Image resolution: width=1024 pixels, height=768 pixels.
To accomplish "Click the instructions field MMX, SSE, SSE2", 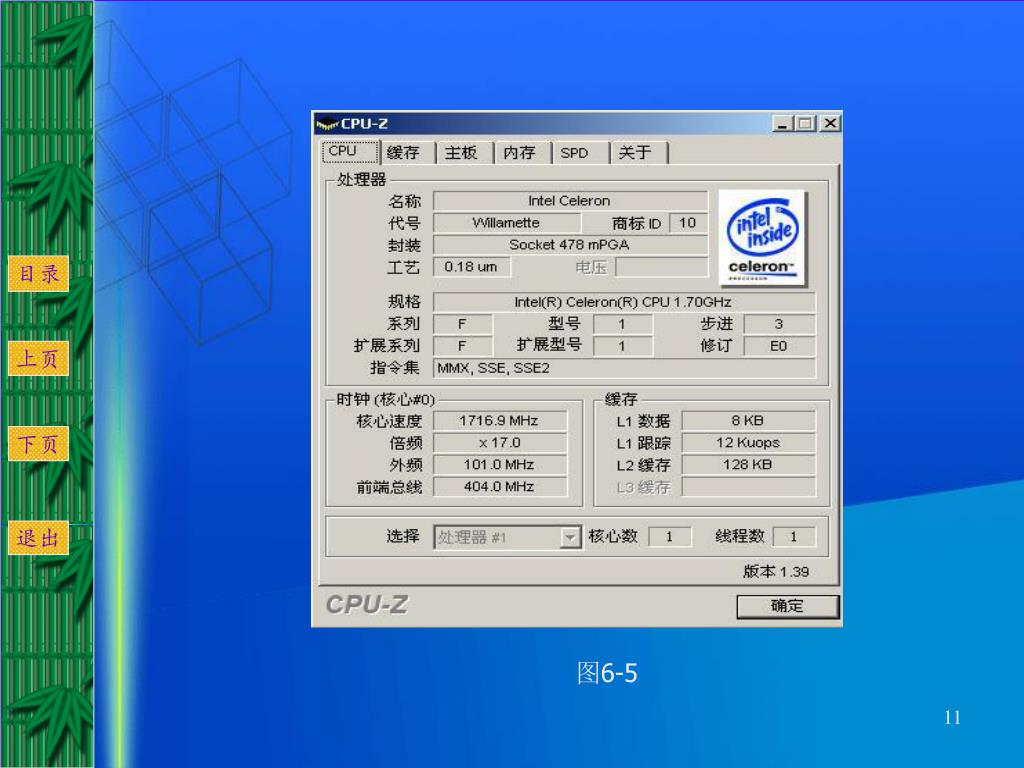I will pyautogui.click(x=624, y=368).
